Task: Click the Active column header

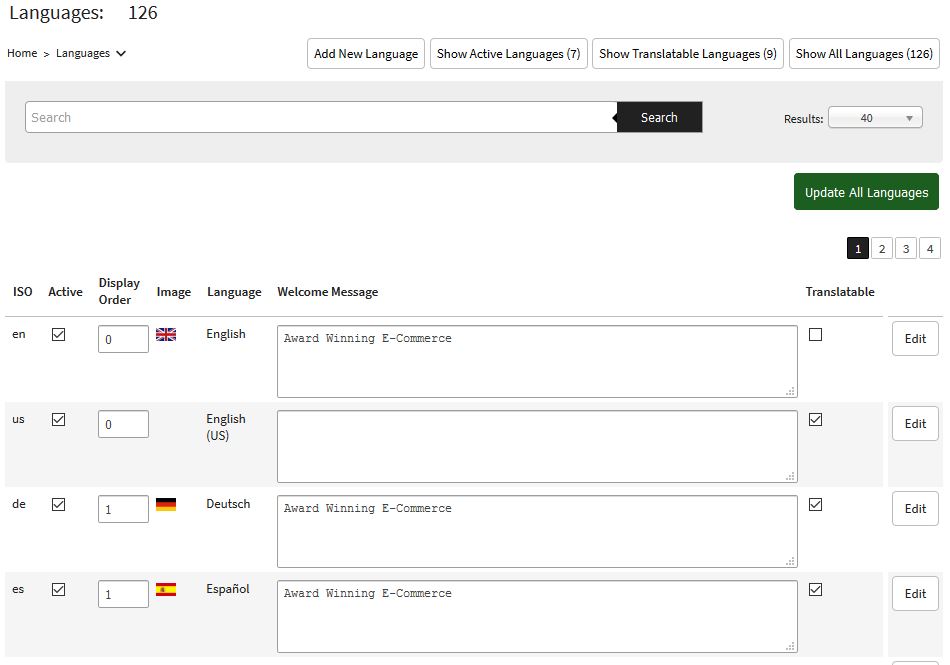Action: (x=65, y=291)
